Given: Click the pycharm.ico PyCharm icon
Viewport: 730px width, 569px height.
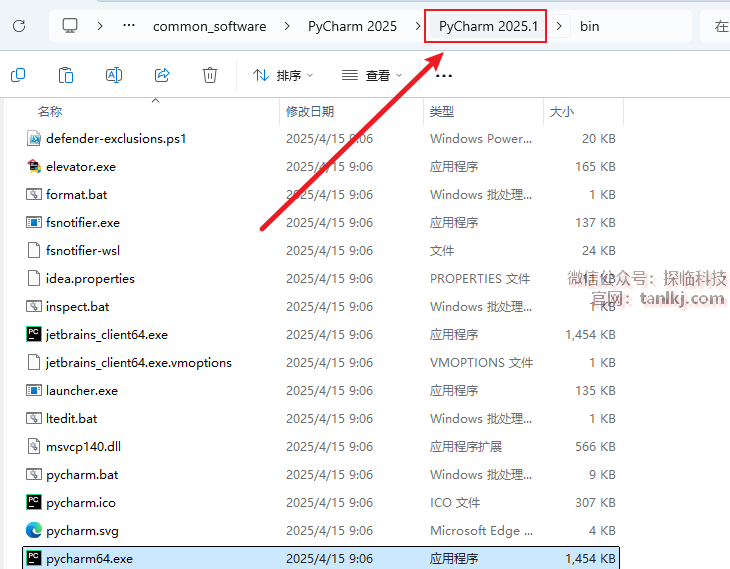Looking at the screenshot, I should pos(34,502).
